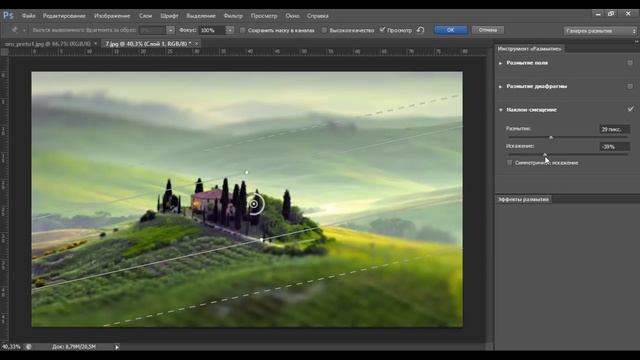Close the first jpg document tab
The height and width of the screenshot is (360, 640).
click(96, 43)
